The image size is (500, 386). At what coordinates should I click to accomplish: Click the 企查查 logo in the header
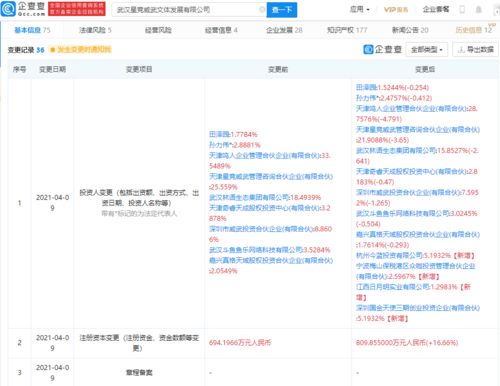point(23,9)
